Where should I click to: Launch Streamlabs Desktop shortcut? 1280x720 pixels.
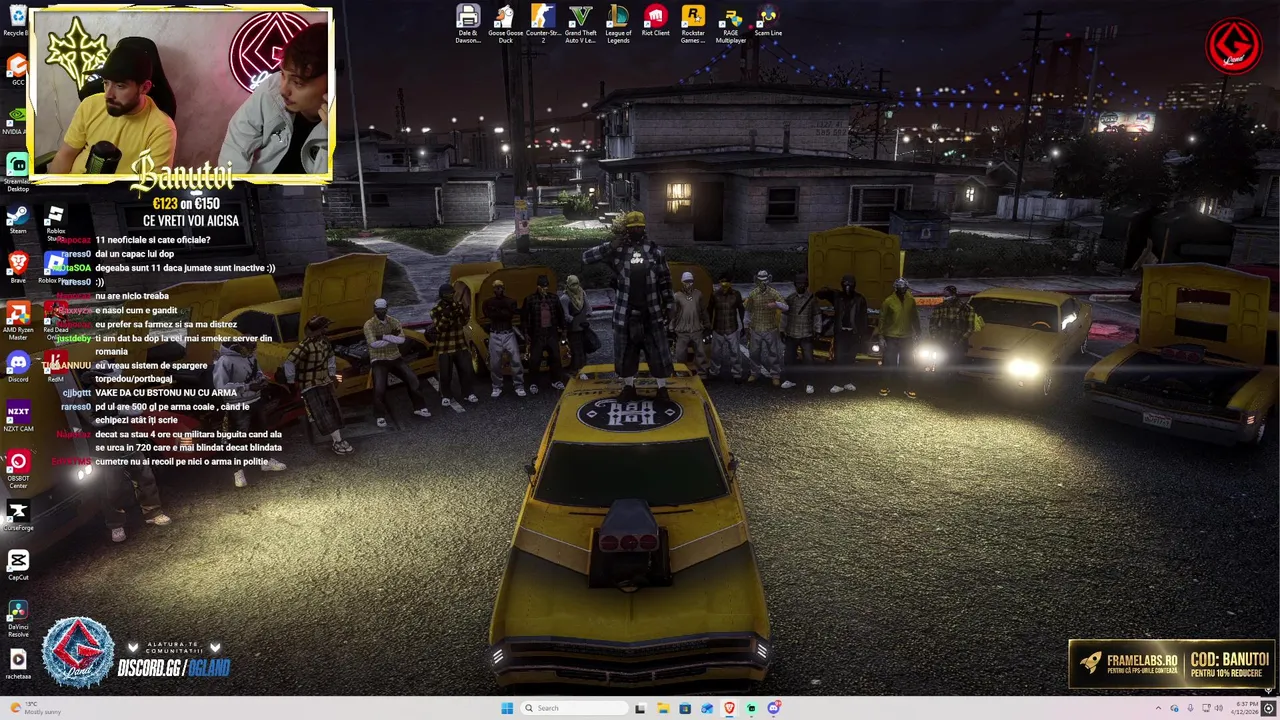pyautogui.click(x=18, y=172)
